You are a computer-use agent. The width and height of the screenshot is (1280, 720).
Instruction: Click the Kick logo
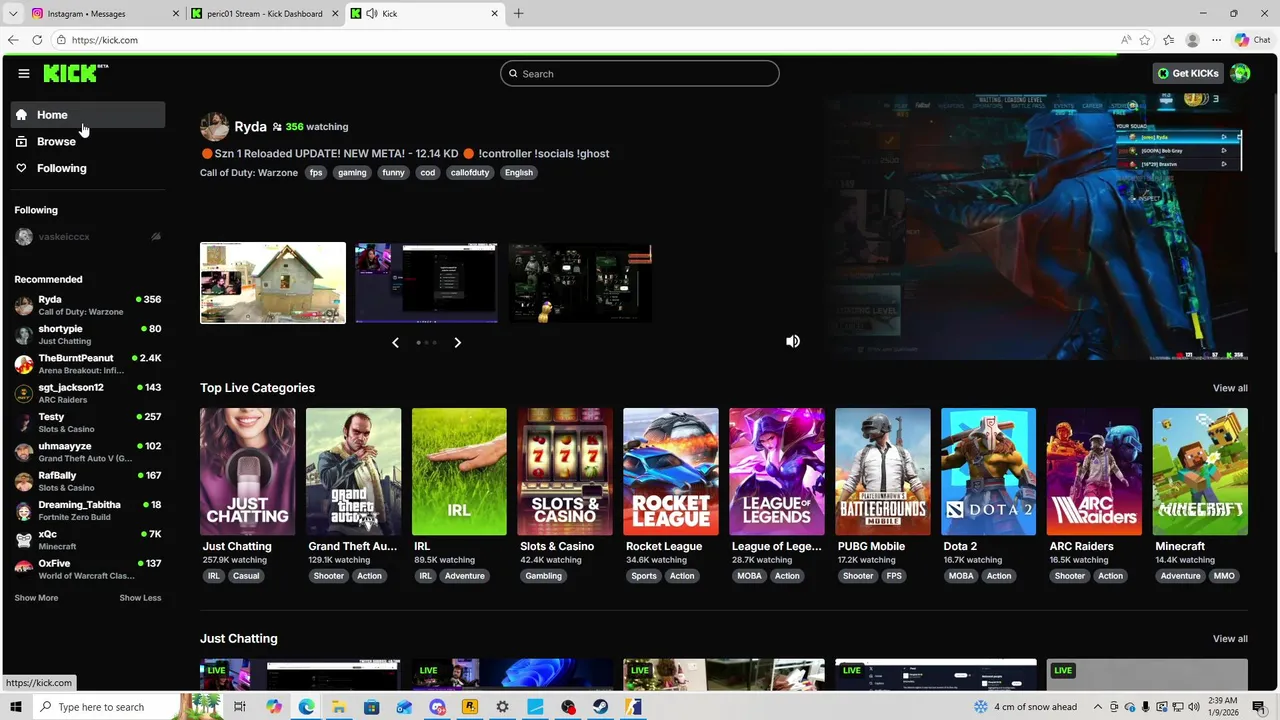[76, 73]
